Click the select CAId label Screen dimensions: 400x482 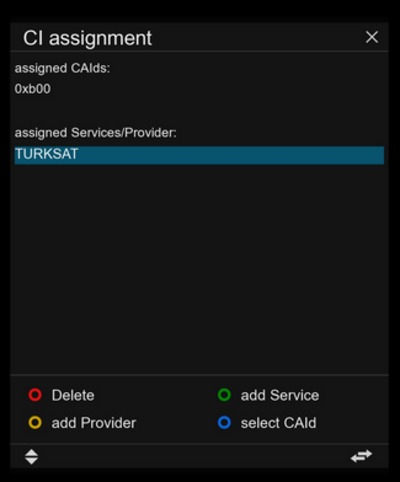click(278, 423)
